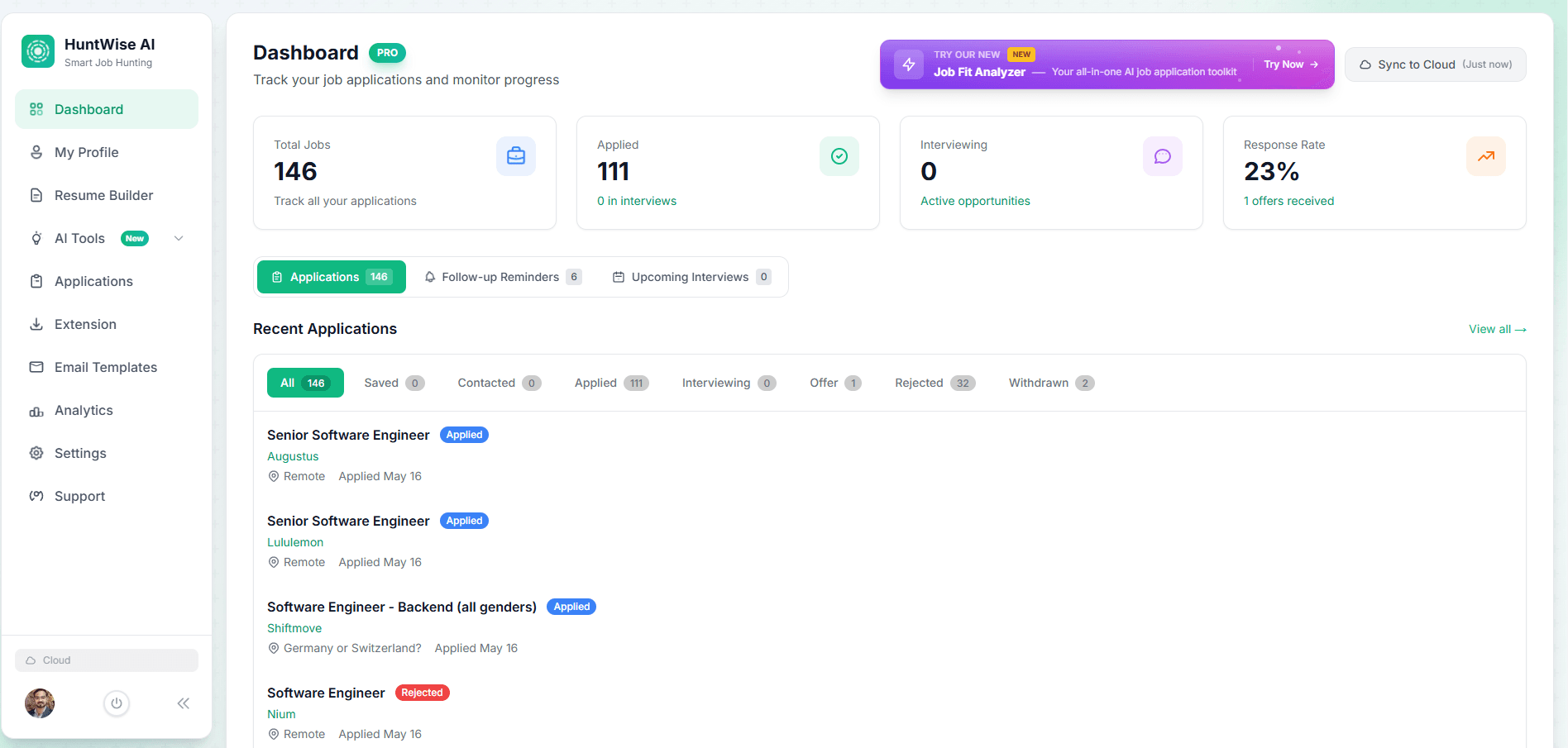Click Try Now on the banner
This screenshot has width=1568, height=748.
pos(1291,64)
